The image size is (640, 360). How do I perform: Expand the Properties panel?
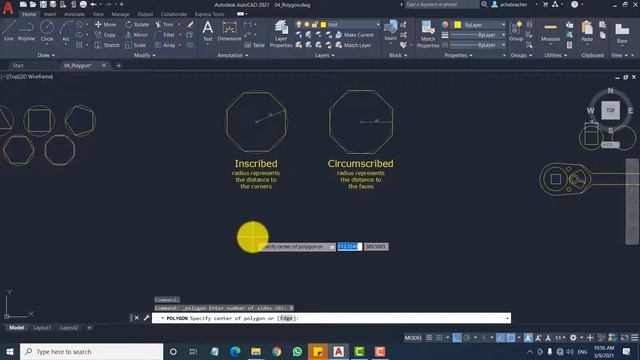[458, 55]
